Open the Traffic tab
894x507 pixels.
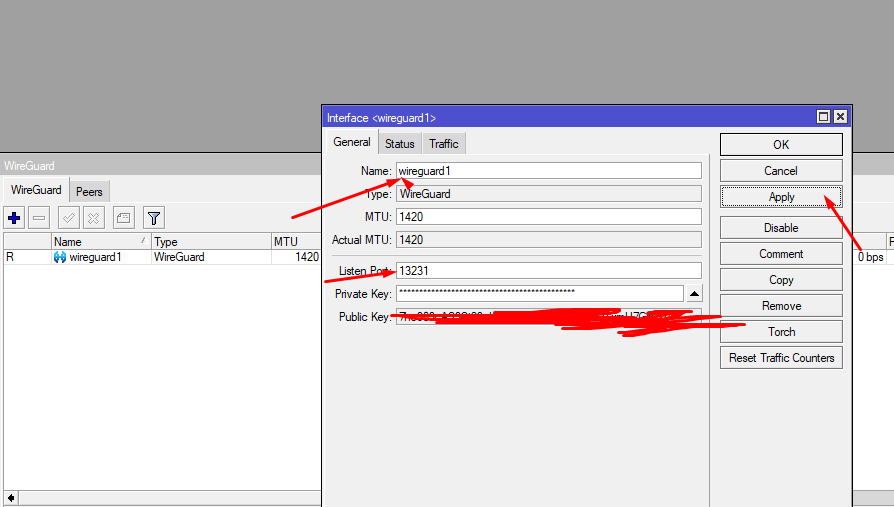click(x=444, y=144)
